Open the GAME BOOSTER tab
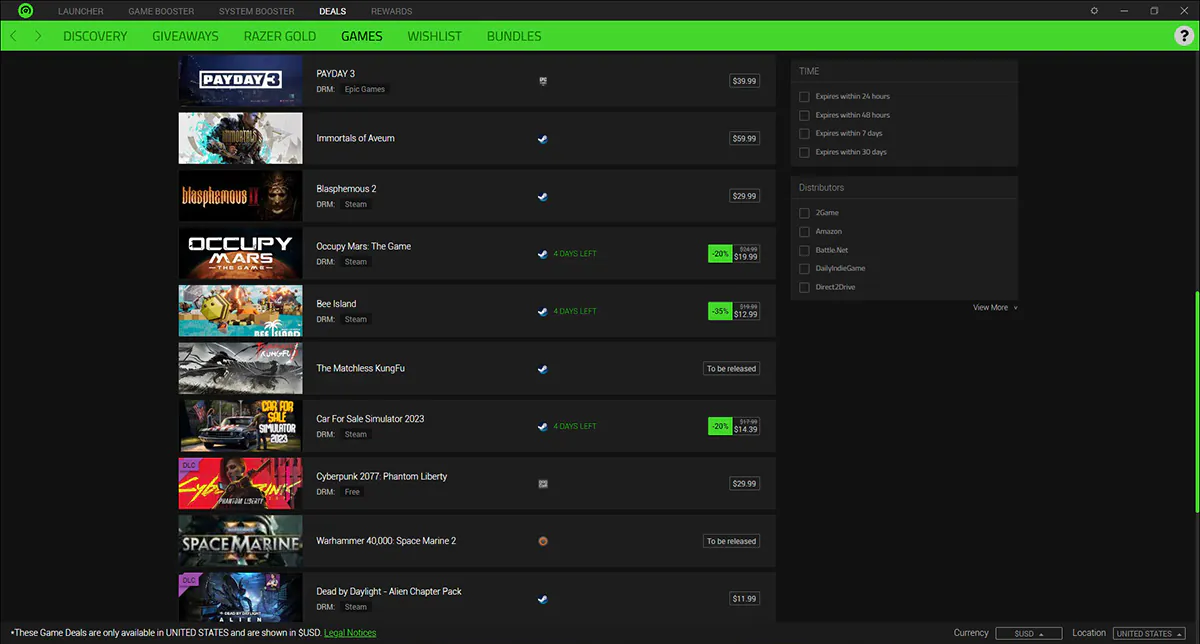The width and height of the screenshot is (1200, 644). 161,11
